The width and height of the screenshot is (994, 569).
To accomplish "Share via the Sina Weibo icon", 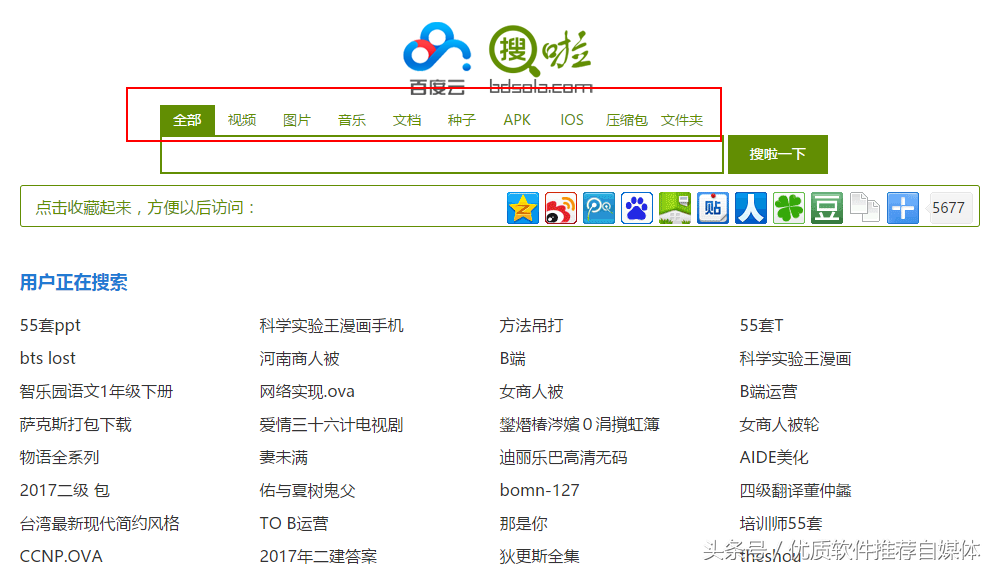I will click(561, 208).
